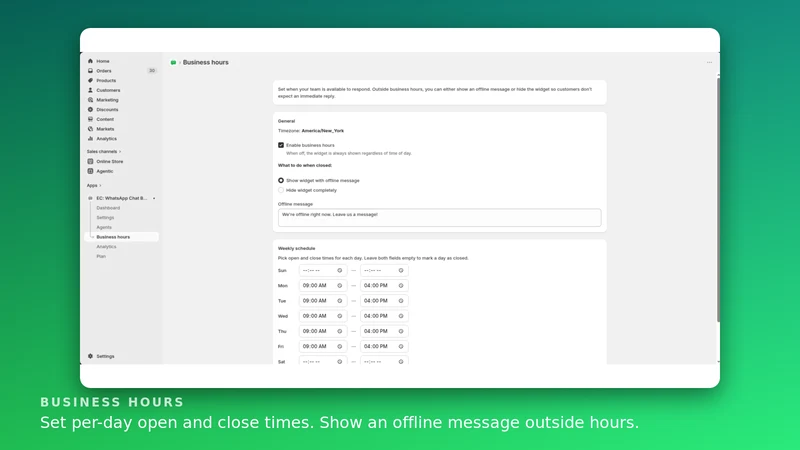Image resolution: width=800 pixels, height=450 pixels.
Task: Open Home in the sidebar
Action: 103,61
